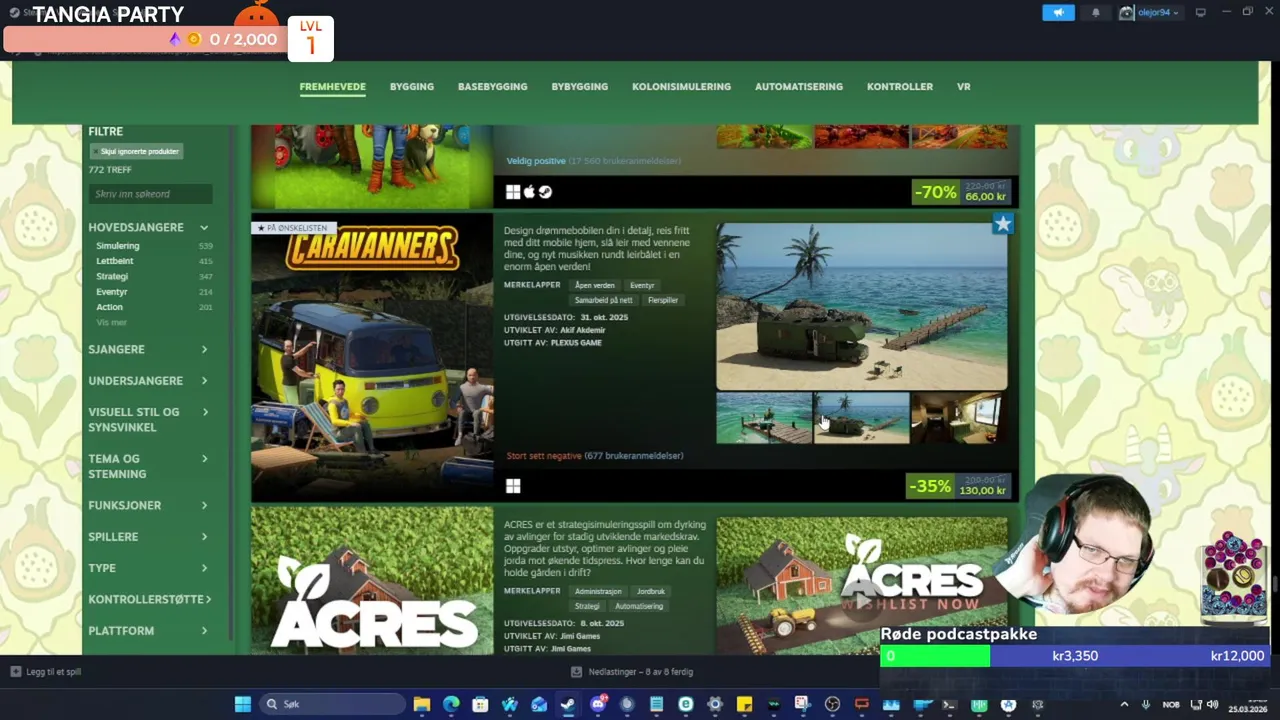Click the plus icon next to Legg til et spill

coord(15,672)
